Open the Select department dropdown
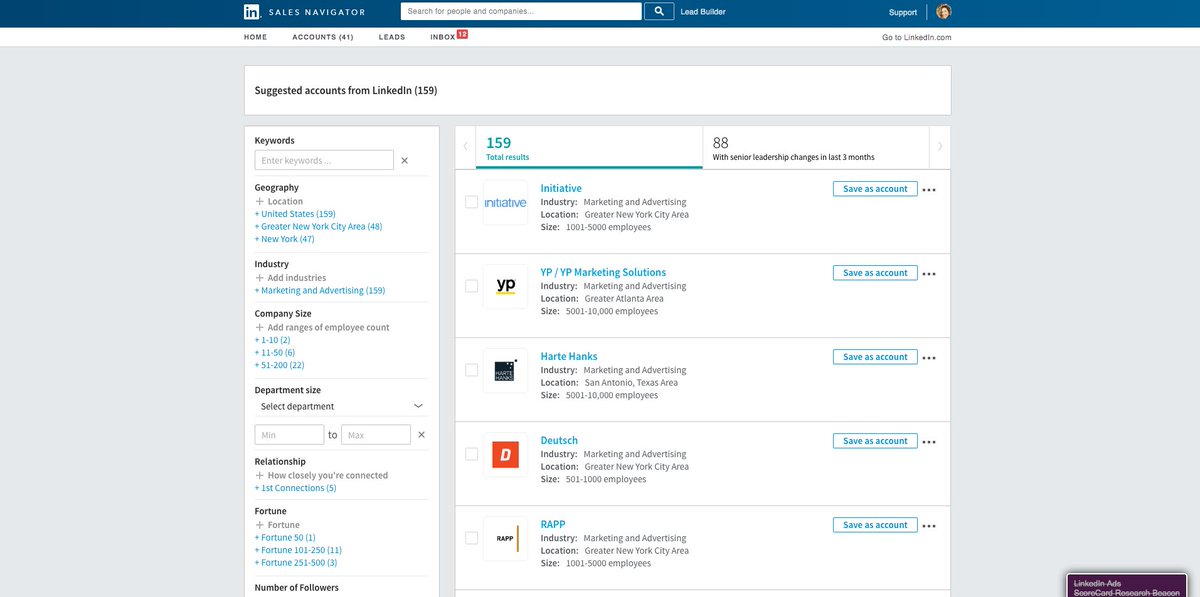 pyautogui.click(x=341, y=406)
